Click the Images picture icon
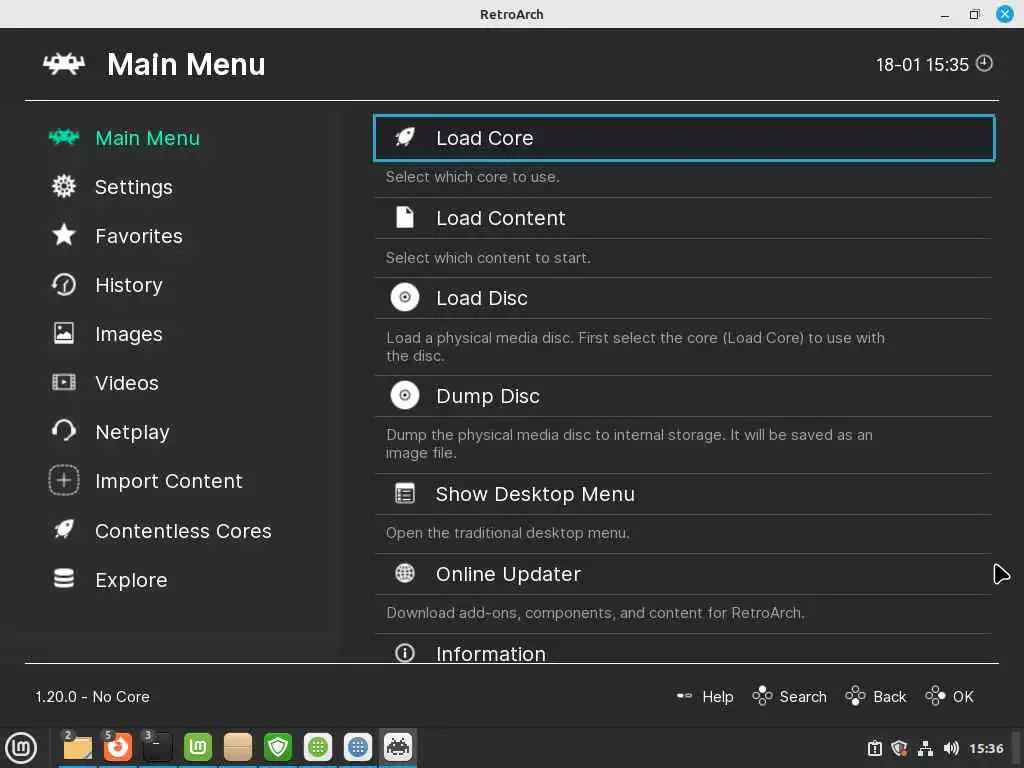Viewport: 1024px width, 768px height. click(64, 334)
